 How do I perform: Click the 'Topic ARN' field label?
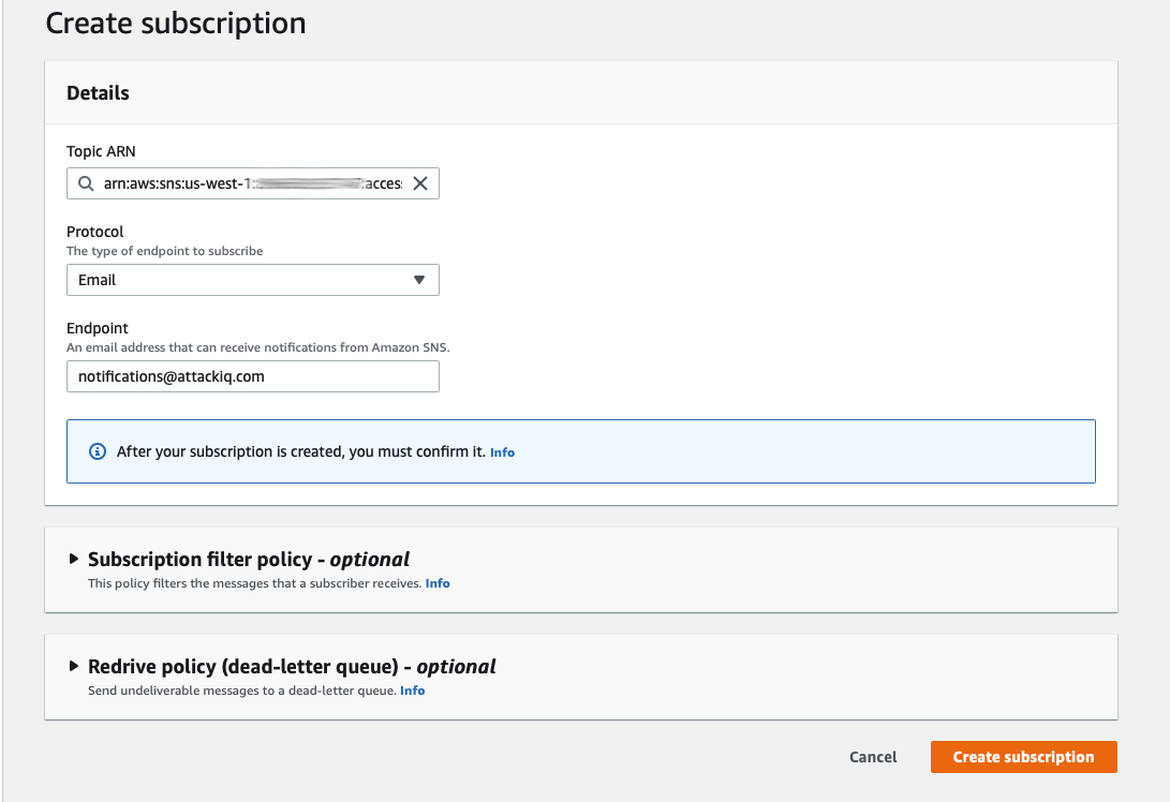(x=101, y=151)
